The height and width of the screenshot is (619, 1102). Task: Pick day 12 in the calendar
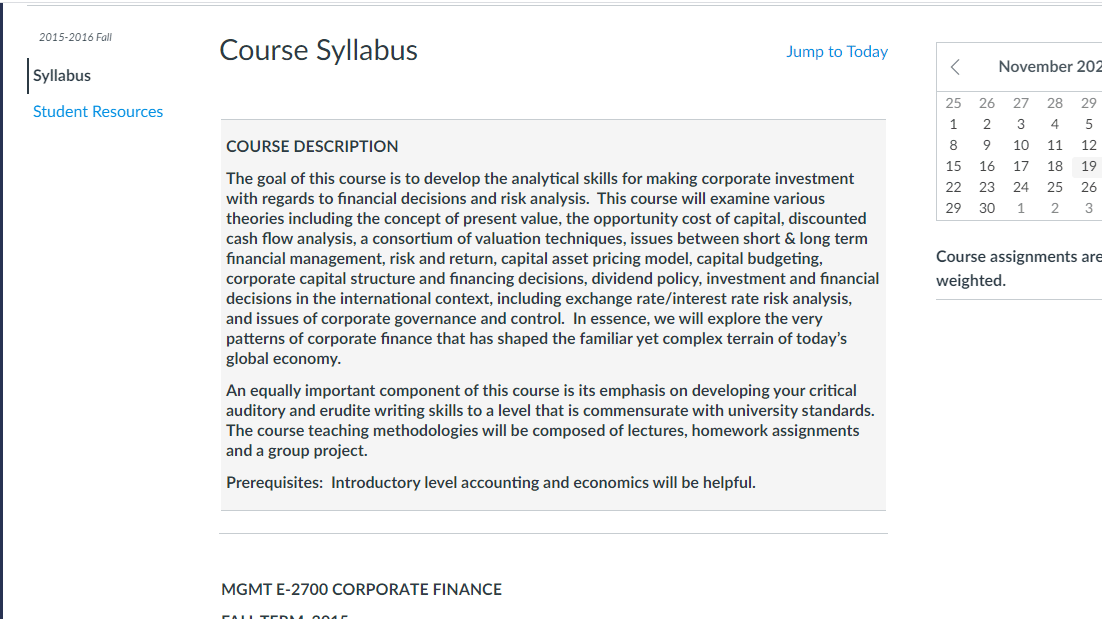(x=1088, y=145)
